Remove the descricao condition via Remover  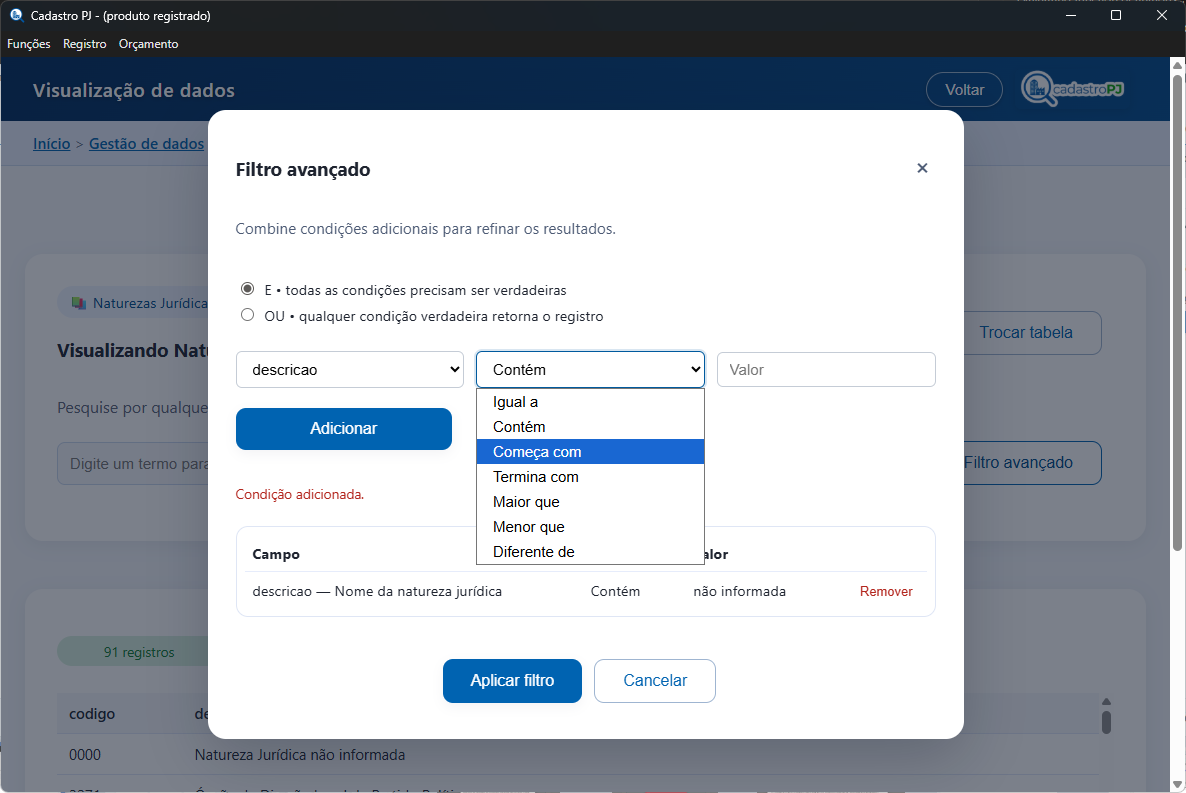[x=886, y=591]
